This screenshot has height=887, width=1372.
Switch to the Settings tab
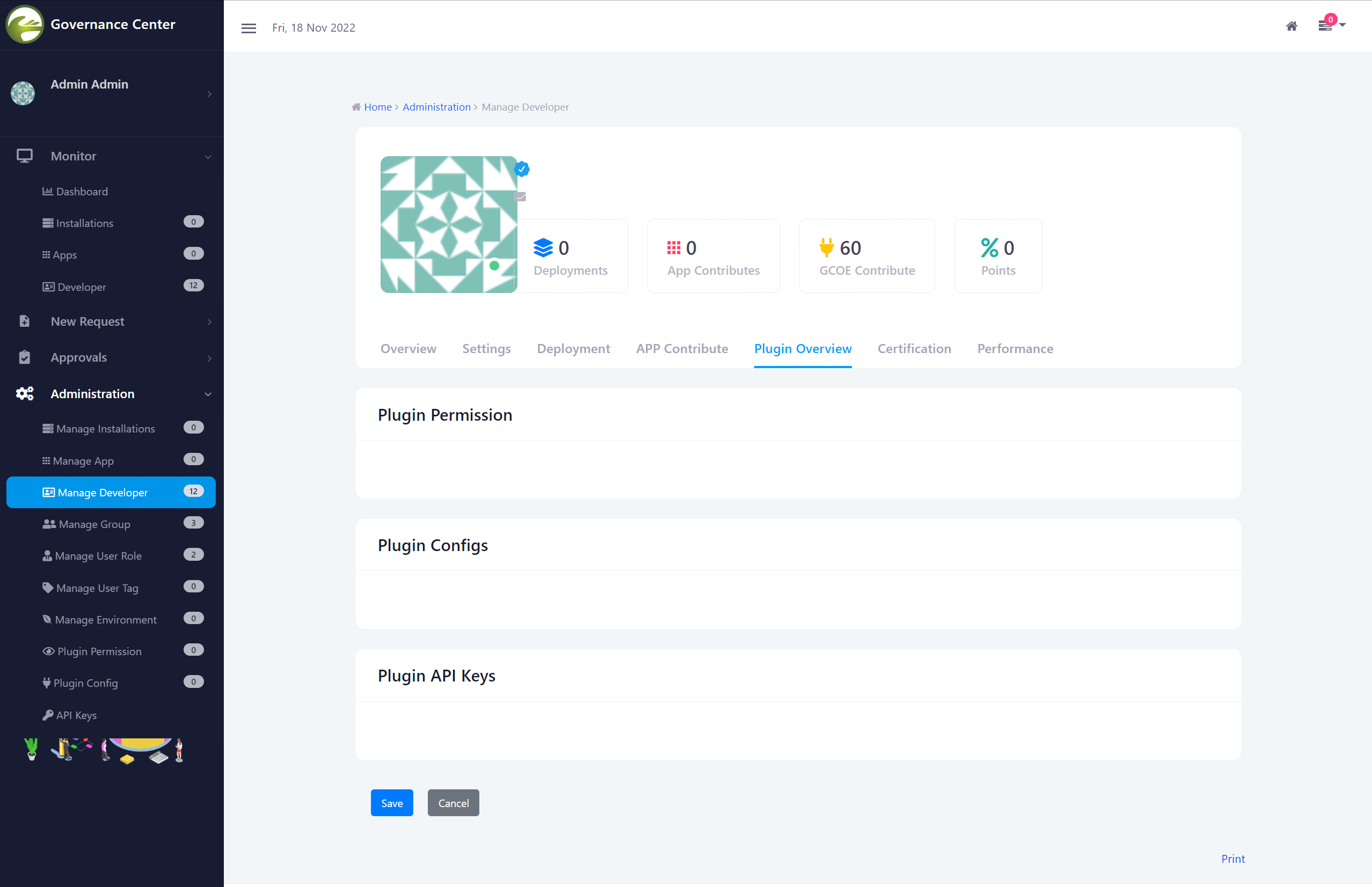[486, 348]
